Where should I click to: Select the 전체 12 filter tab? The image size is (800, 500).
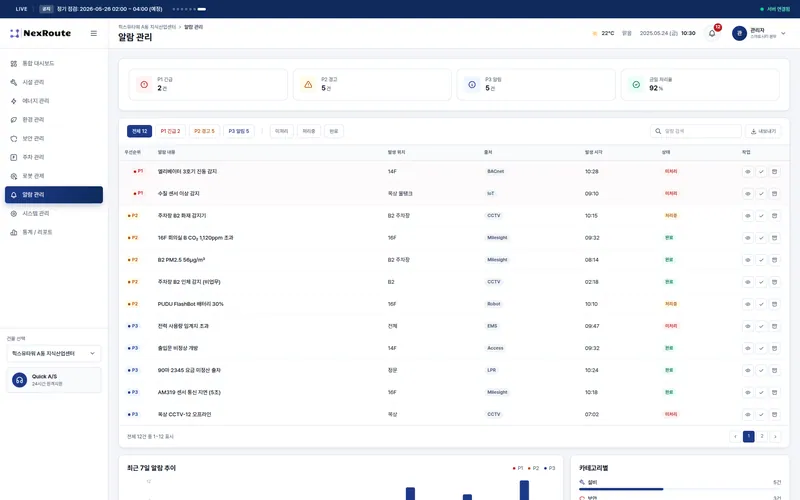139,131
